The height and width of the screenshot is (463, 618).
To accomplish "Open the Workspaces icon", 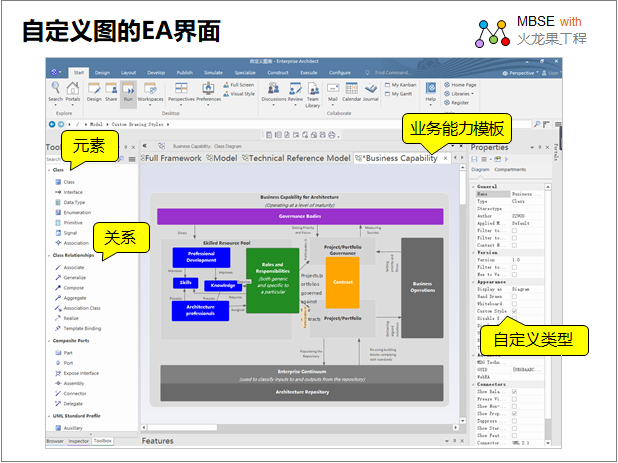I will 150,87.
